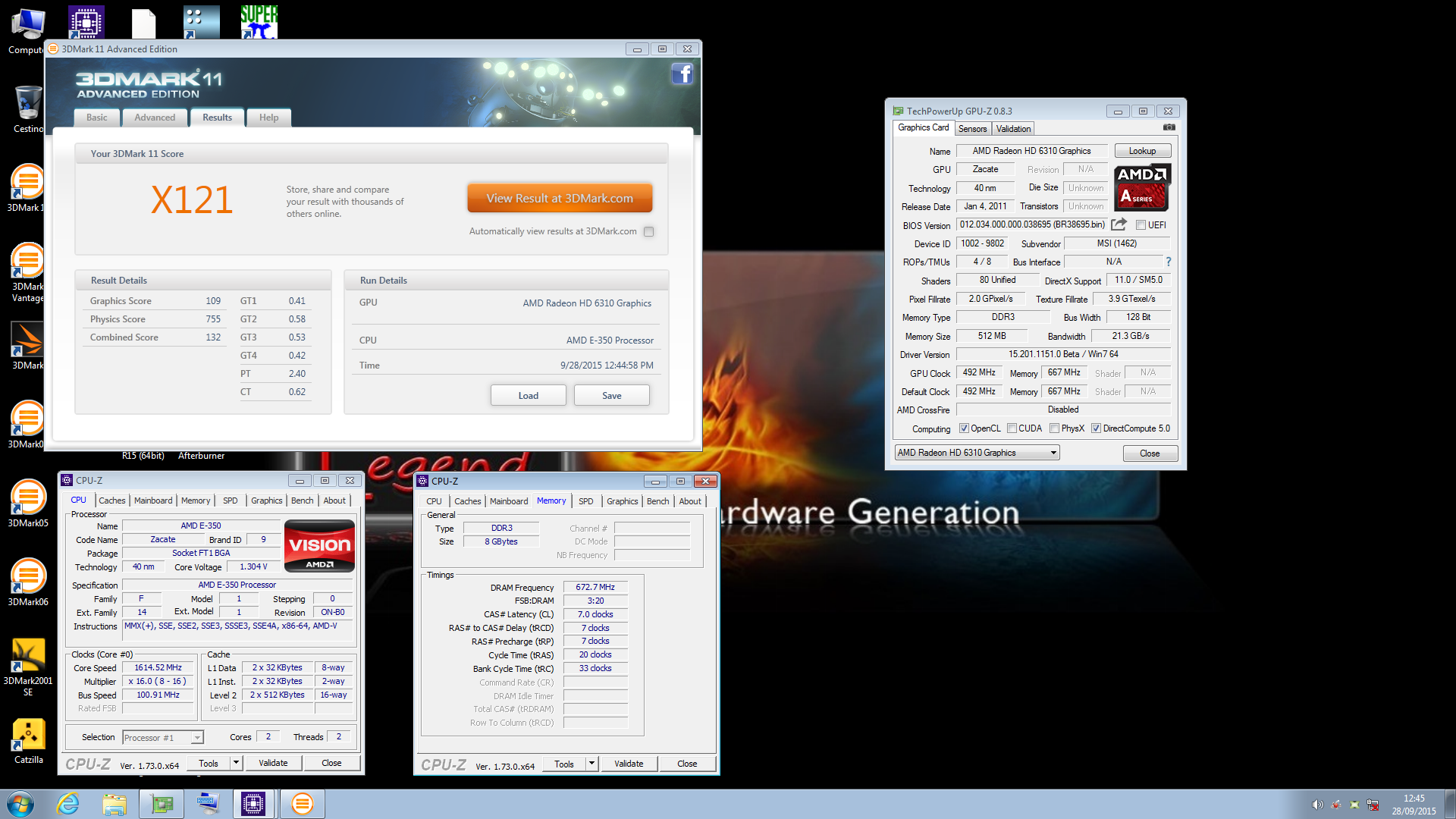
Task: Click the taskbar clock showing 12:45
Action: 1414,798
